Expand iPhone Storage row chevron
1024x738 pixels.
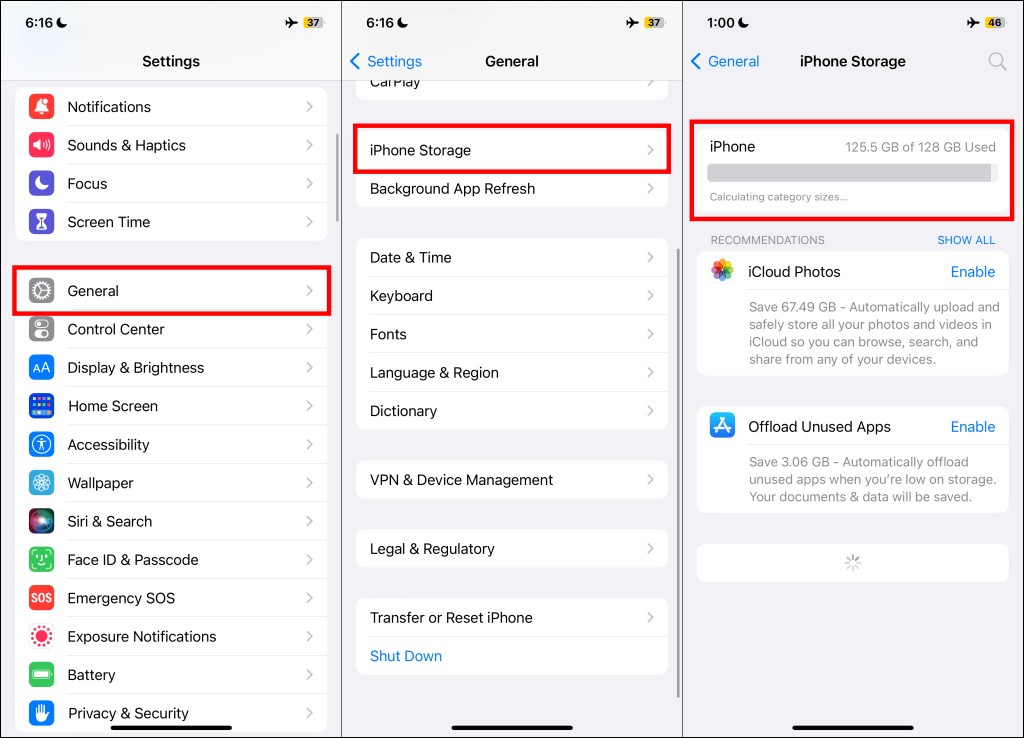coord(650,150)
